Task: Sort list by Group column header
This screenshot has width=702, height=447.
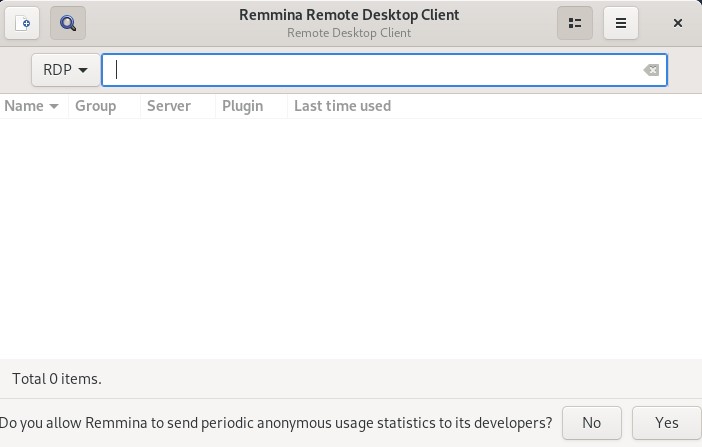Action: pyautogui.click(x=96, y=106)
